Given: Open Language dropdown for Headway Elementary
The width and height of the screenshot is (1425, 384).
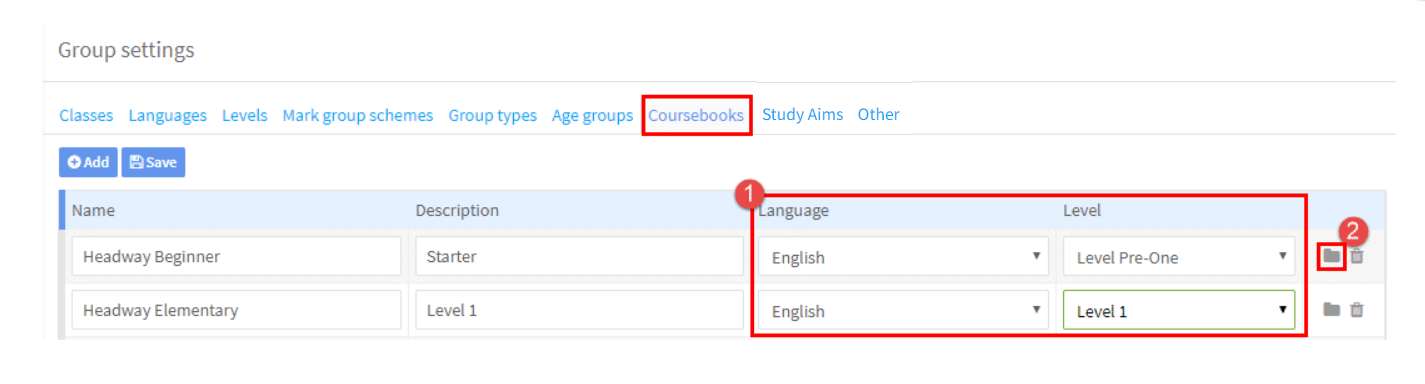Looking at the screenshot, I should [903, 311].
